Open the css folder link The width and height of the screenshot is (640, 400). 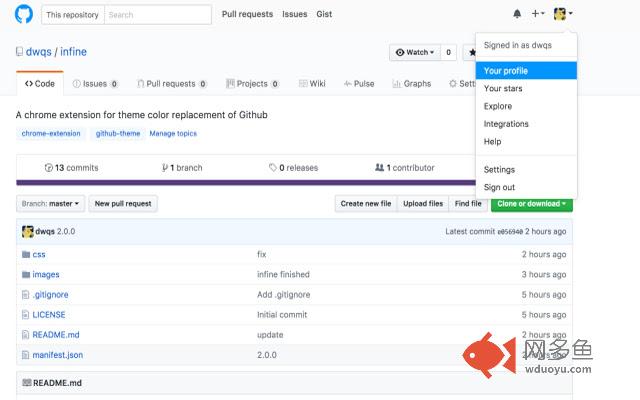[x=39, y=255]
